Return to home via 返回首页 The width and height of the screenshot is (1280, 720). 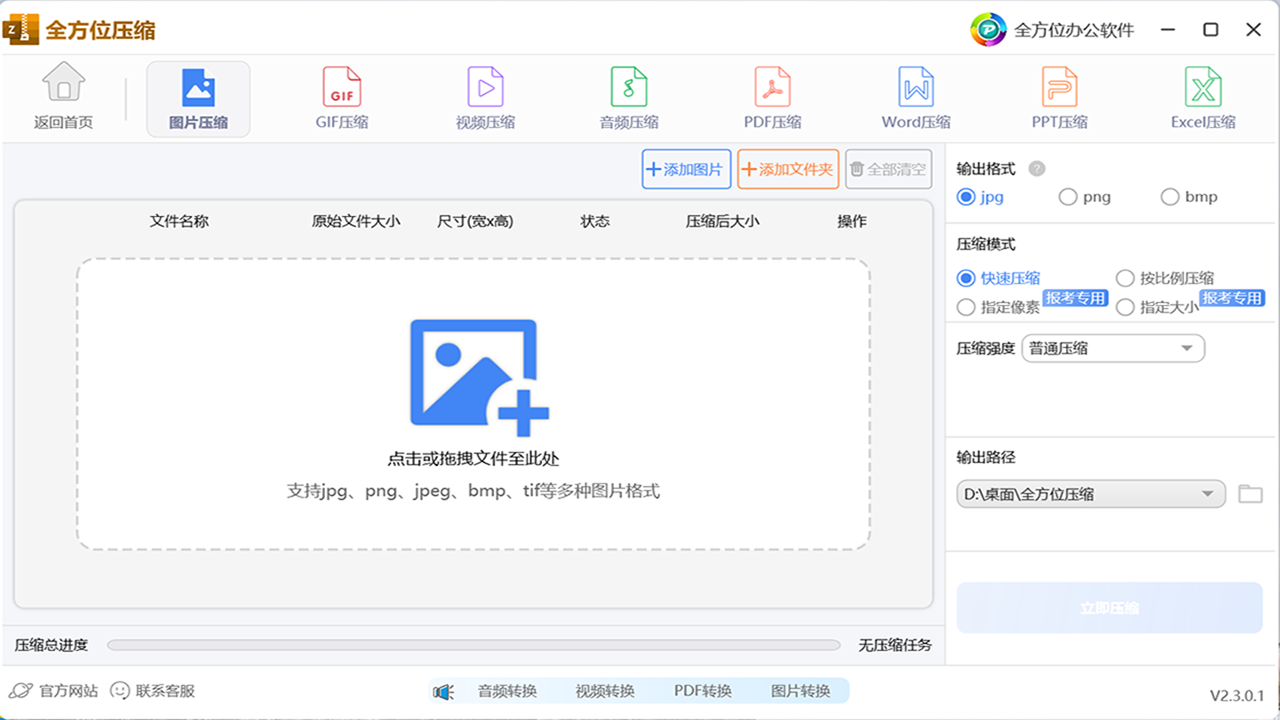64,97
